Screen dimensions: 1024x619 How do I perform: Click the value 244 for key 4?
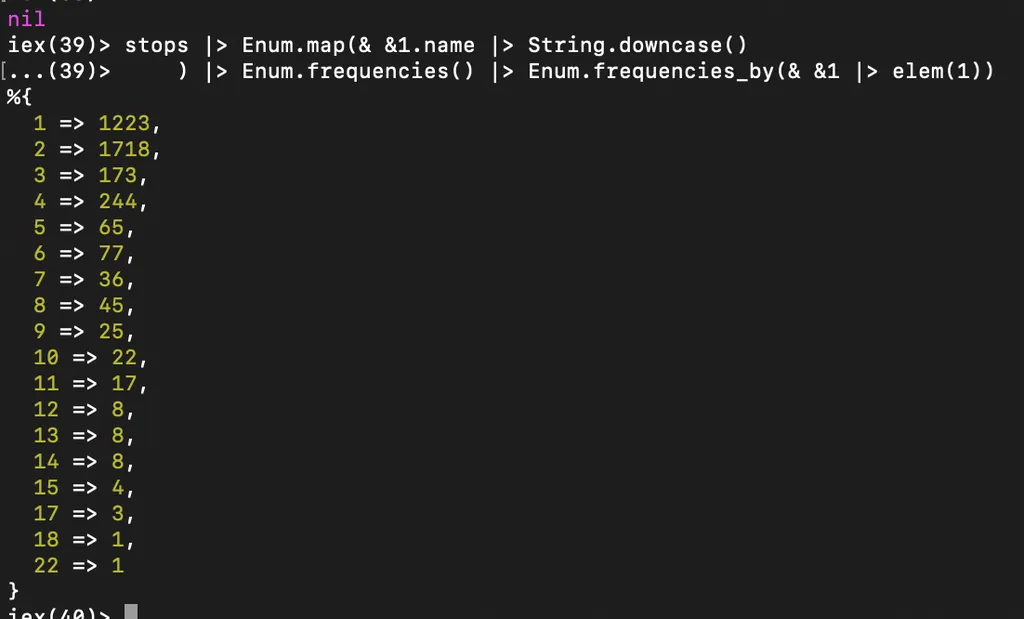(118, 201)
